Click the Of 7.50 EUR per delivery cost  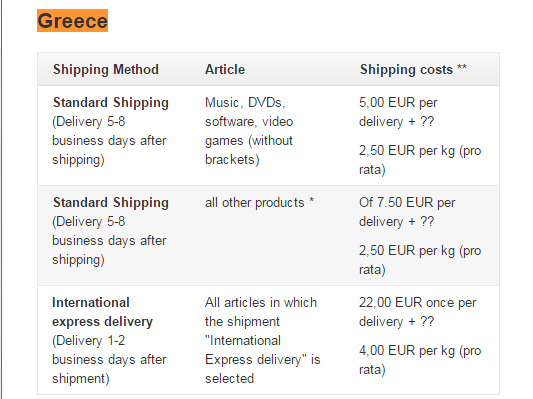[x=407, y=212]
